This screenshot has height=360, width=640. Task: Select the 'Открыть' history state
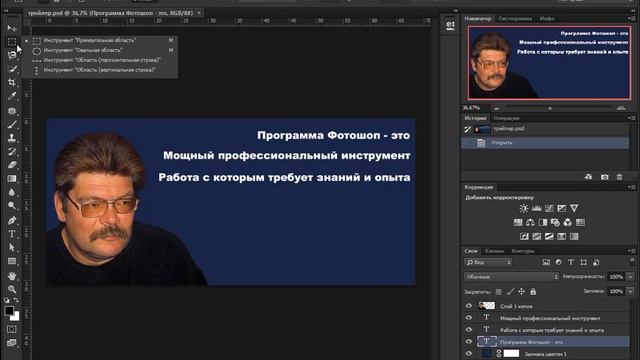pyautogui.click(x=545, y=142)
